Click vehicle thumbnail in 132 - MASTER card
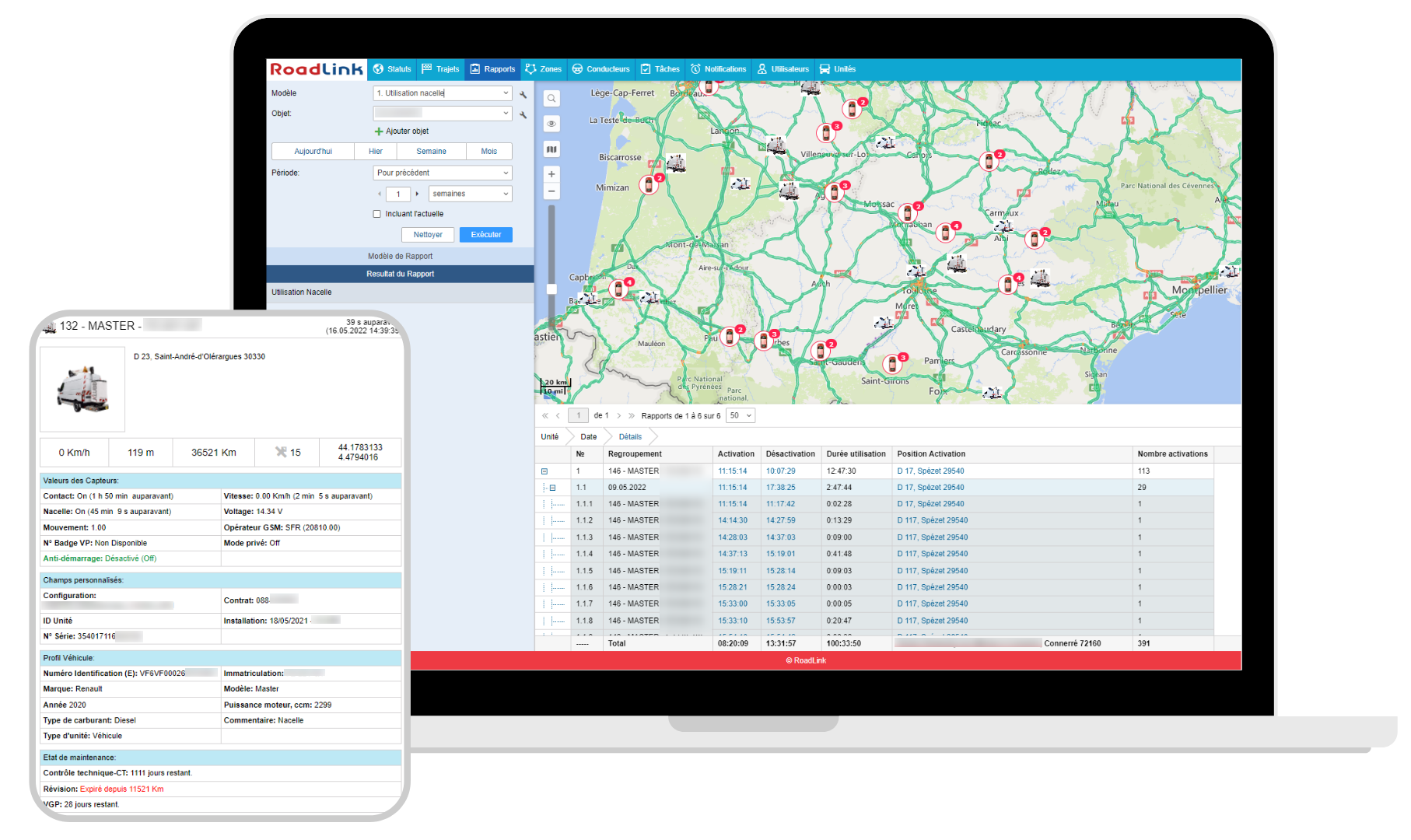The image size is (1411, 840). (82, 390)
